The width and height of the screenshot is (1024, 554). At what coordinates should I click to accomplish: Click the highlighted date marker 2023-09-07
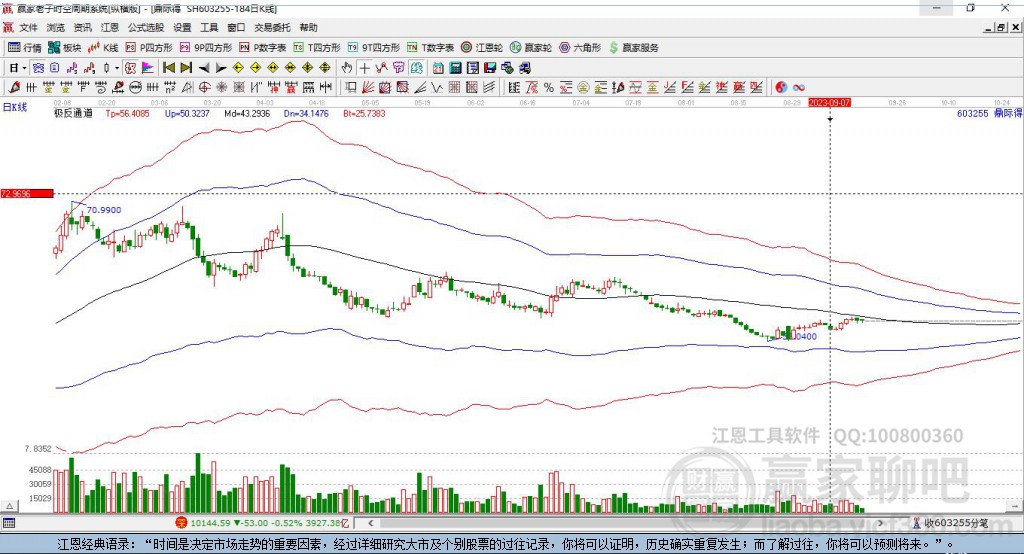coord(829,103)
